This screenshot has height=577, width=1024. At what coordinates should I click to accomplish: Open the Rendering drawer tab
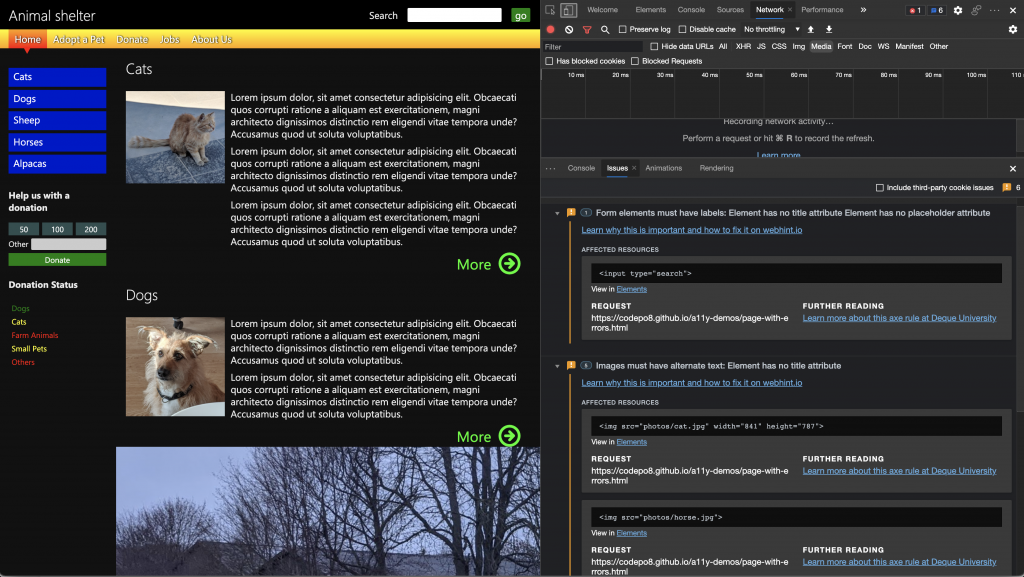[716, 168]
